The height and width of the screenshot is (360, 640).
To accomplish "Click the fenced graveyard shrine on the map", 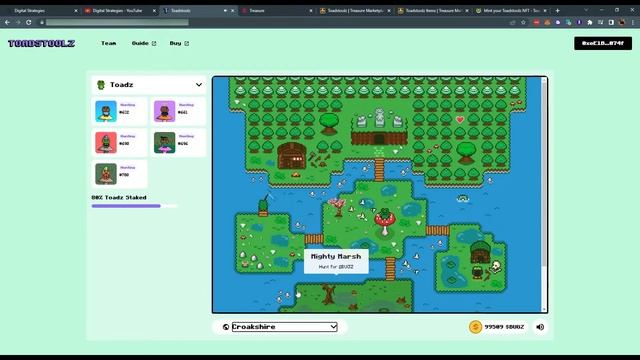I will coord(379,127).
